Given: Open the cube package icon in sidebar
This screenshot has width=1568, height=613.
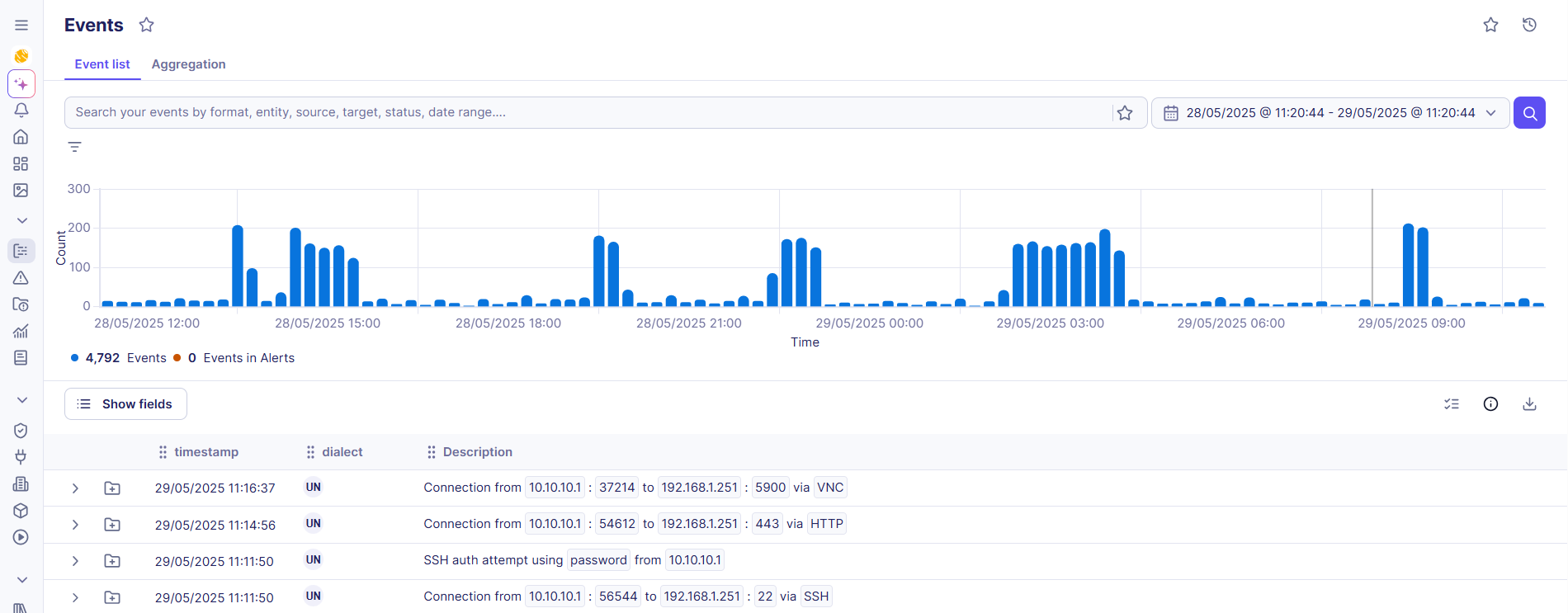Looking at the screenshot, I should pyautogui.click(x=21, y=511).
